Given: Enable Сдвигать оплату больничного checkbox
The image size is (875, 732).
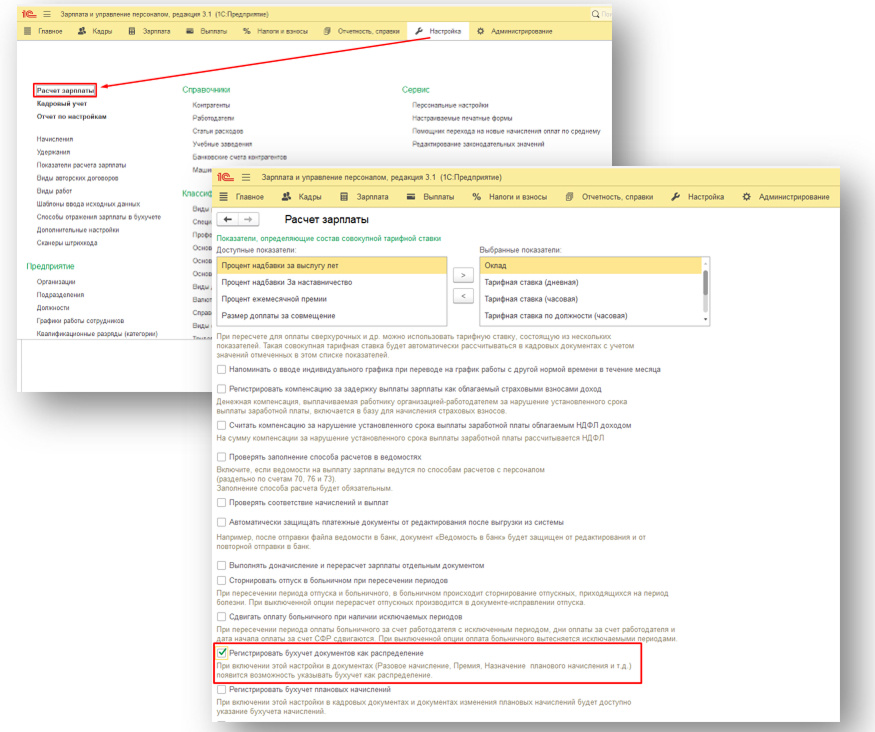Looking at the screenshot, I should tap(222, 617).
